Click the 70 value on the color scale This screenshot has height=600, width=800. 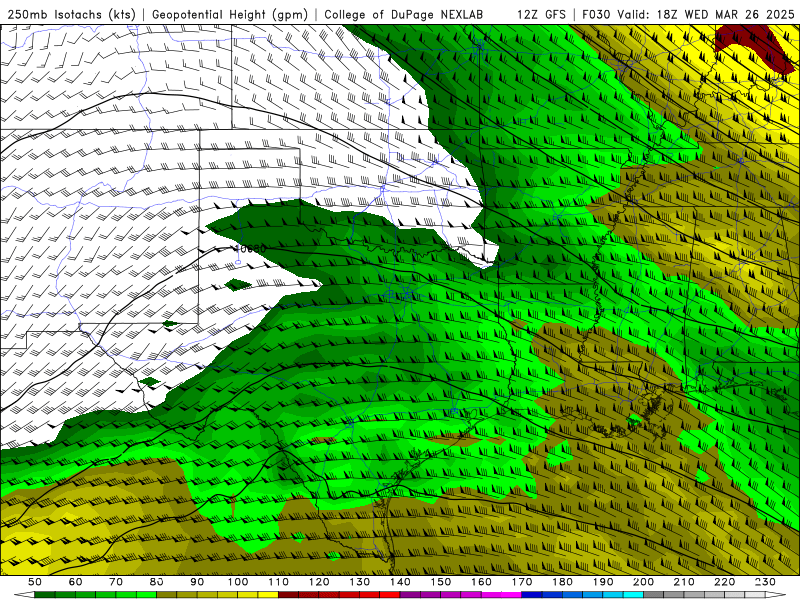116,582
